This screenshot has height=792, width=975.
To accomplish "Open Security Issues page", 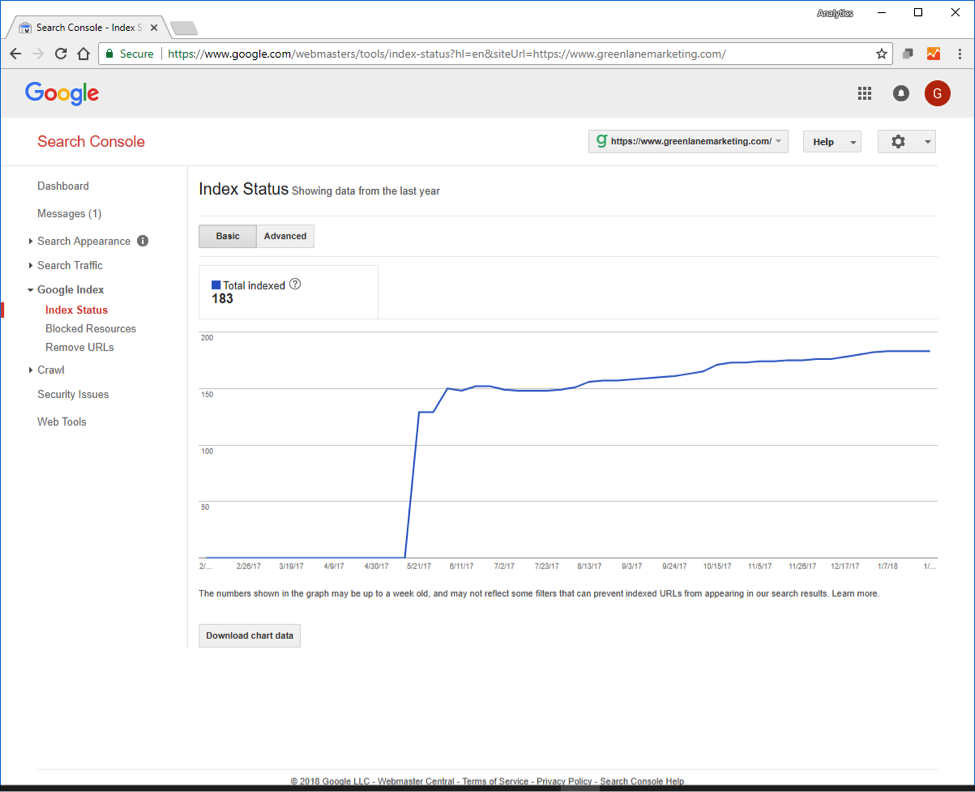I will point(73,394).
